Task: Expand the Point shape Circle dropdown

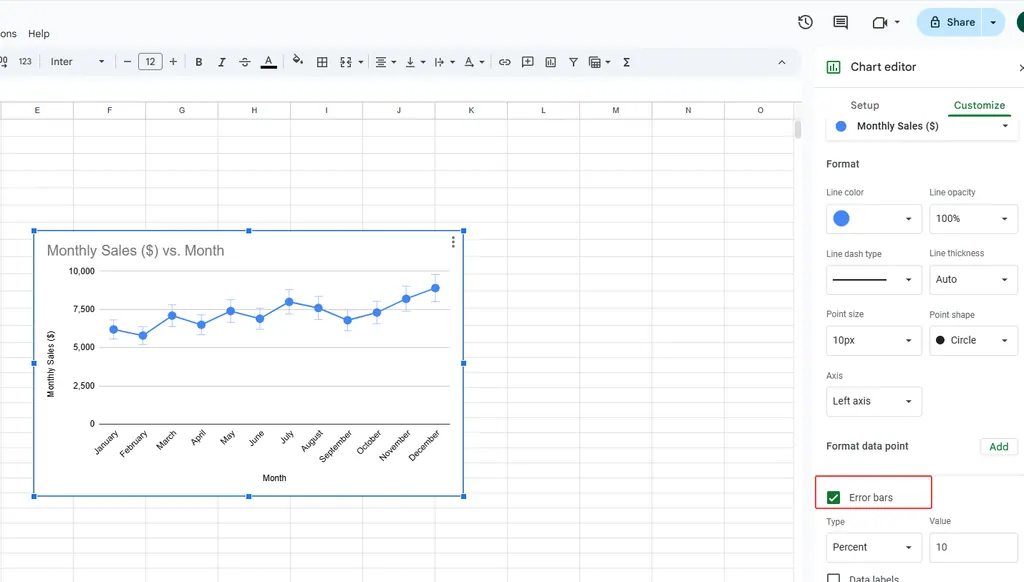Action: pos(973,341)
